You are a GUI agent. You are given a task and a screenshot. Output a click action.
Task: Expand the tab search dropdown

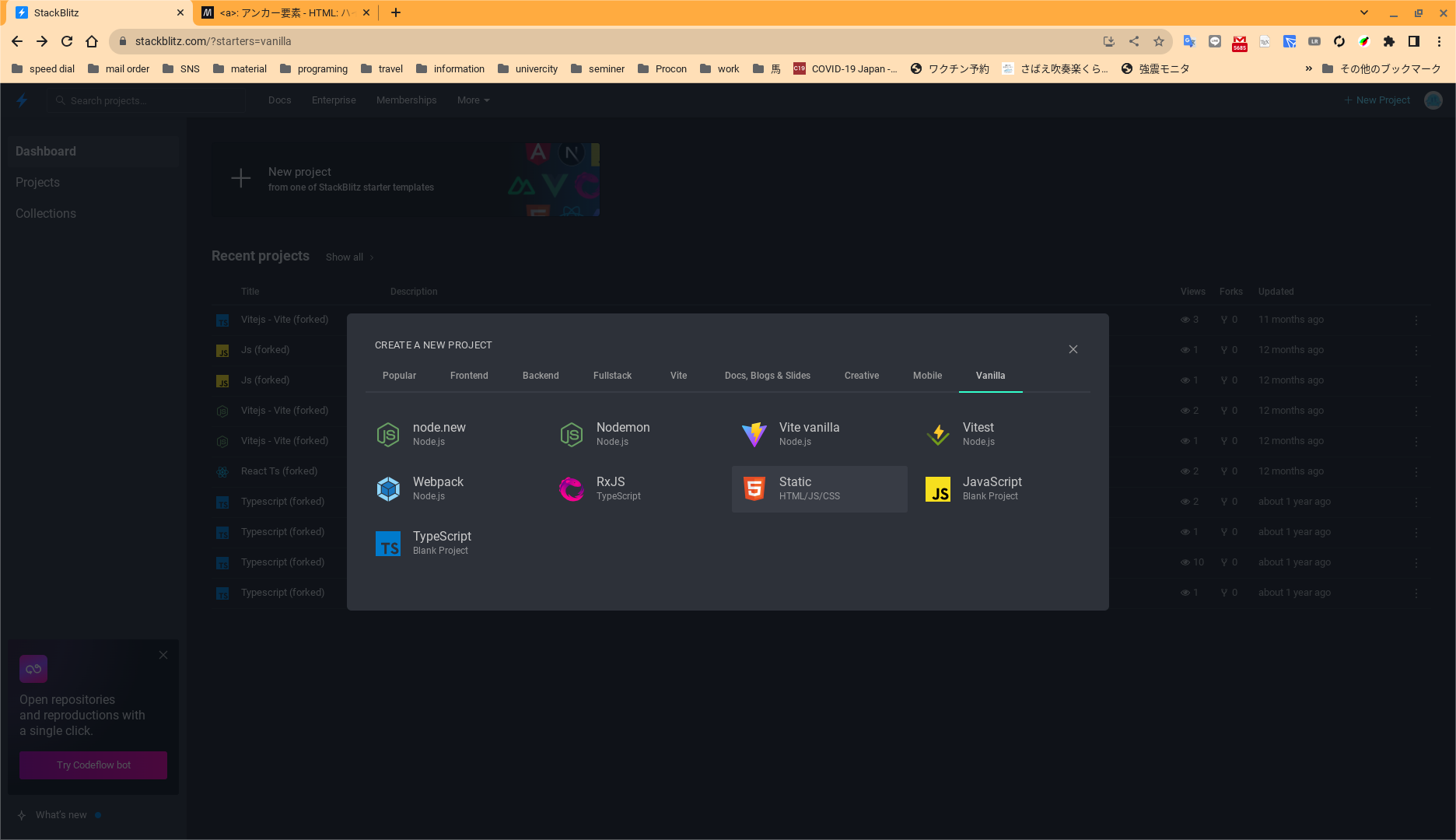[1364, 12]
